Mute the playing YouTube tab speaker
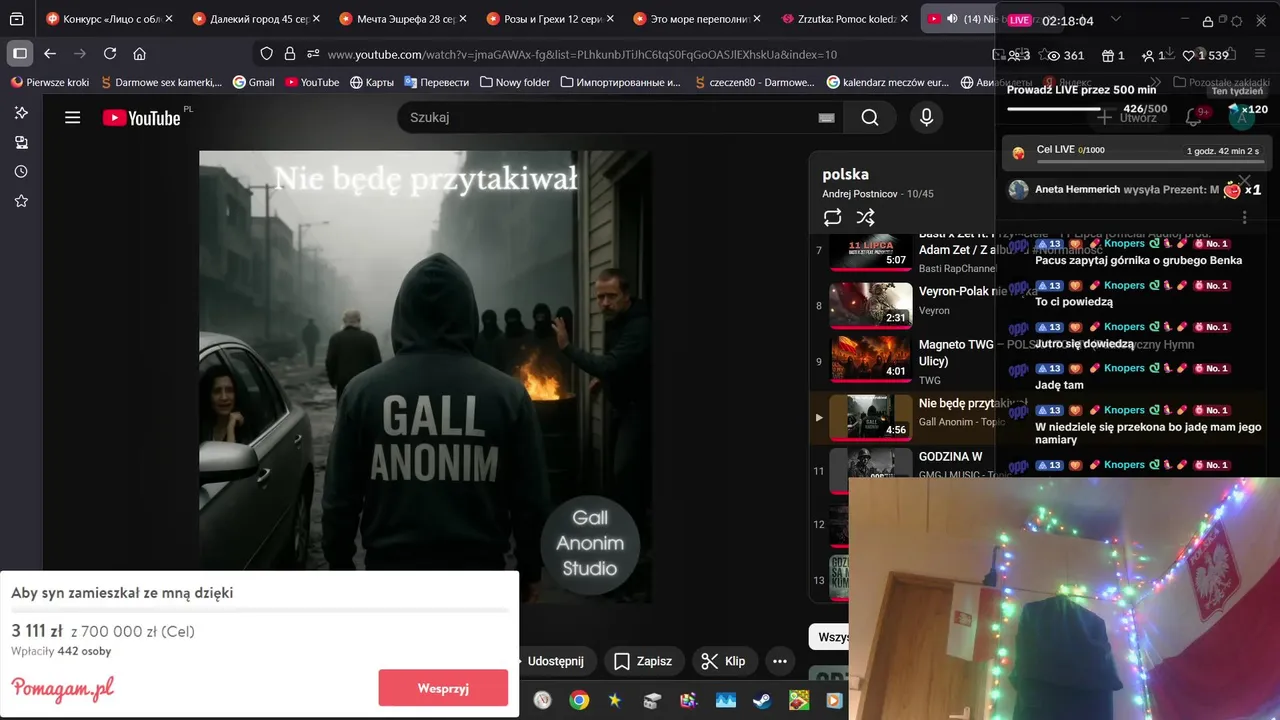 [953, 19]
